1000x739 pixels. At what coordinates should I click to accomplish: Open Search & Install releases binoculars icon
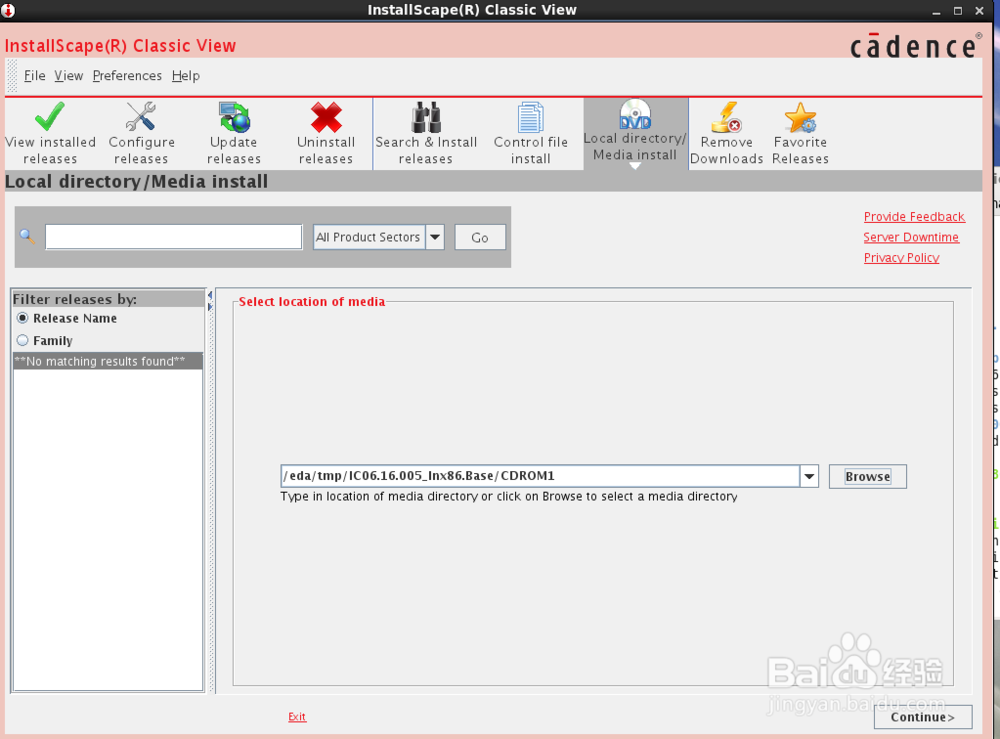tap(426, 117)
